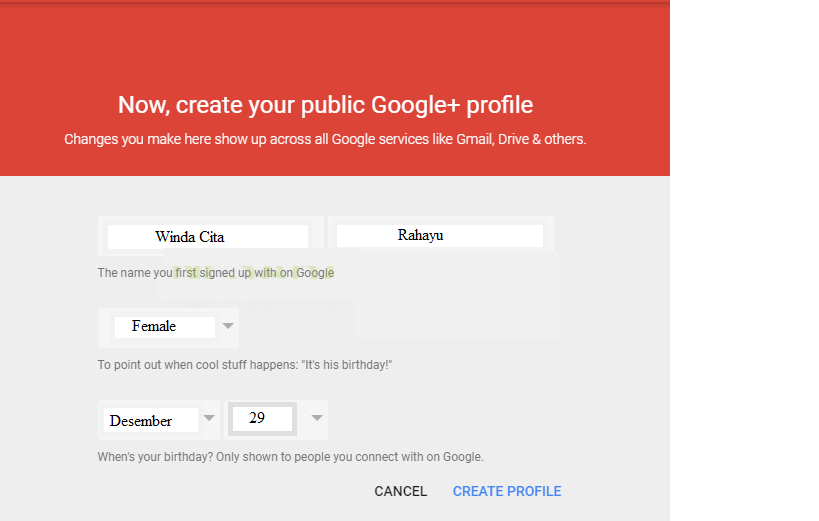Image resolution: width=819 pixels, height=521 pixels.
Task: Open the day dropdown arrow next to 29
Action: (x=317, y=418)
